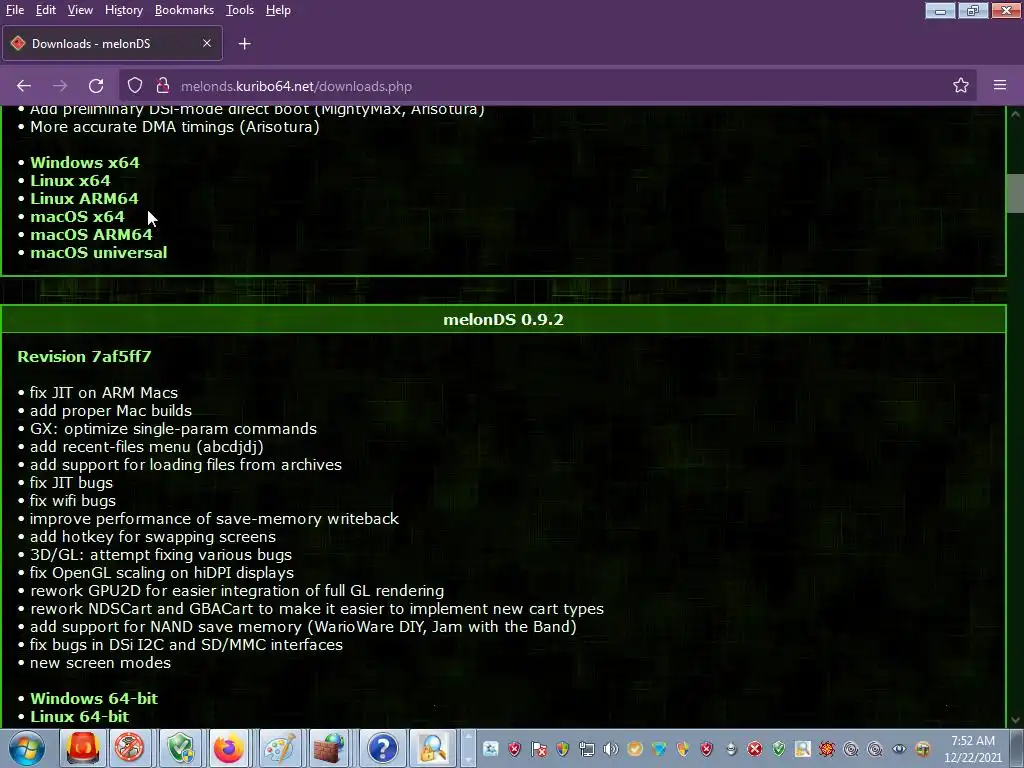
Task: Go back to the previous page
Action: click(24, 86)
